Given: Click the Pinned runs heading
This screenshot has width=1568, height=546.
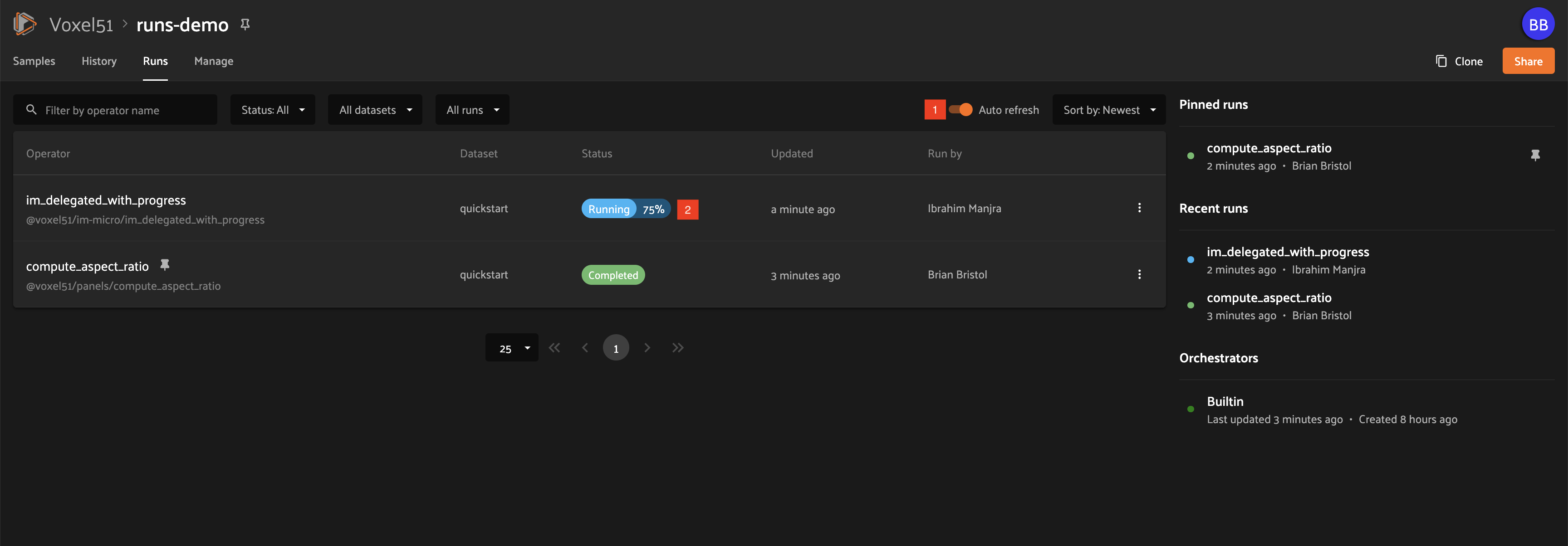Looking at the screenshot, I should coord(1213,104).
